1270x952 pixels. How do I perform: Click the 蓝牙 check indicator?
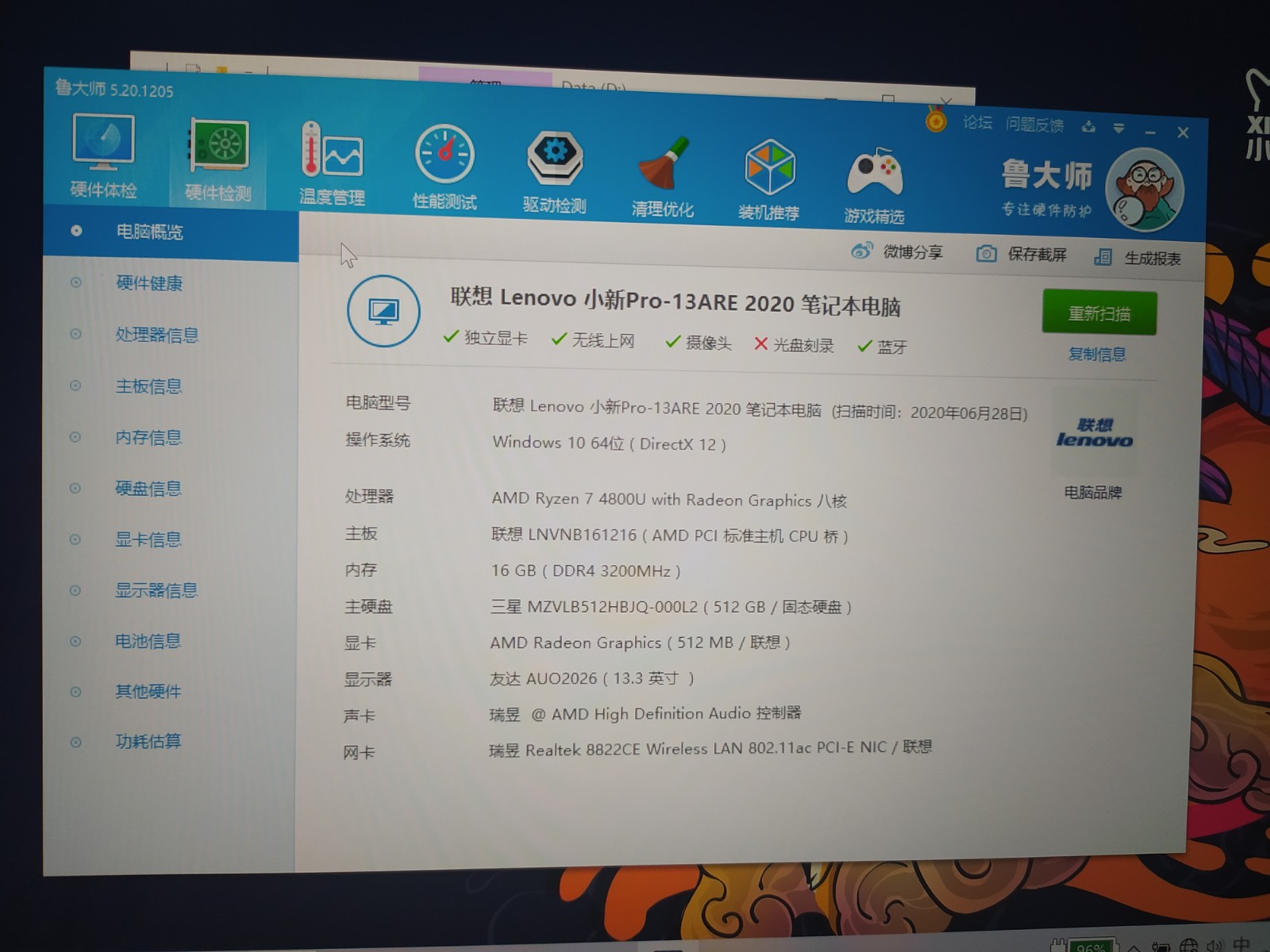pyautogui.click(x=882, y=346)
